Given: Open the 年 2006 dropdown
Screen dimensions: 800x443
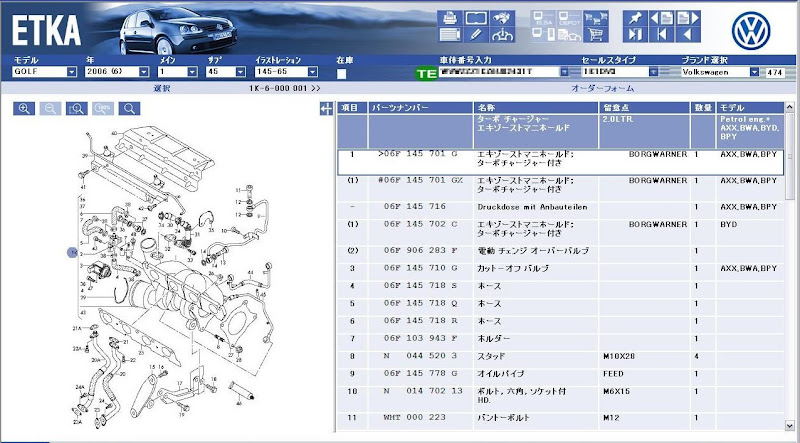Looking at the screenshot, I should (x=144, y=72).
